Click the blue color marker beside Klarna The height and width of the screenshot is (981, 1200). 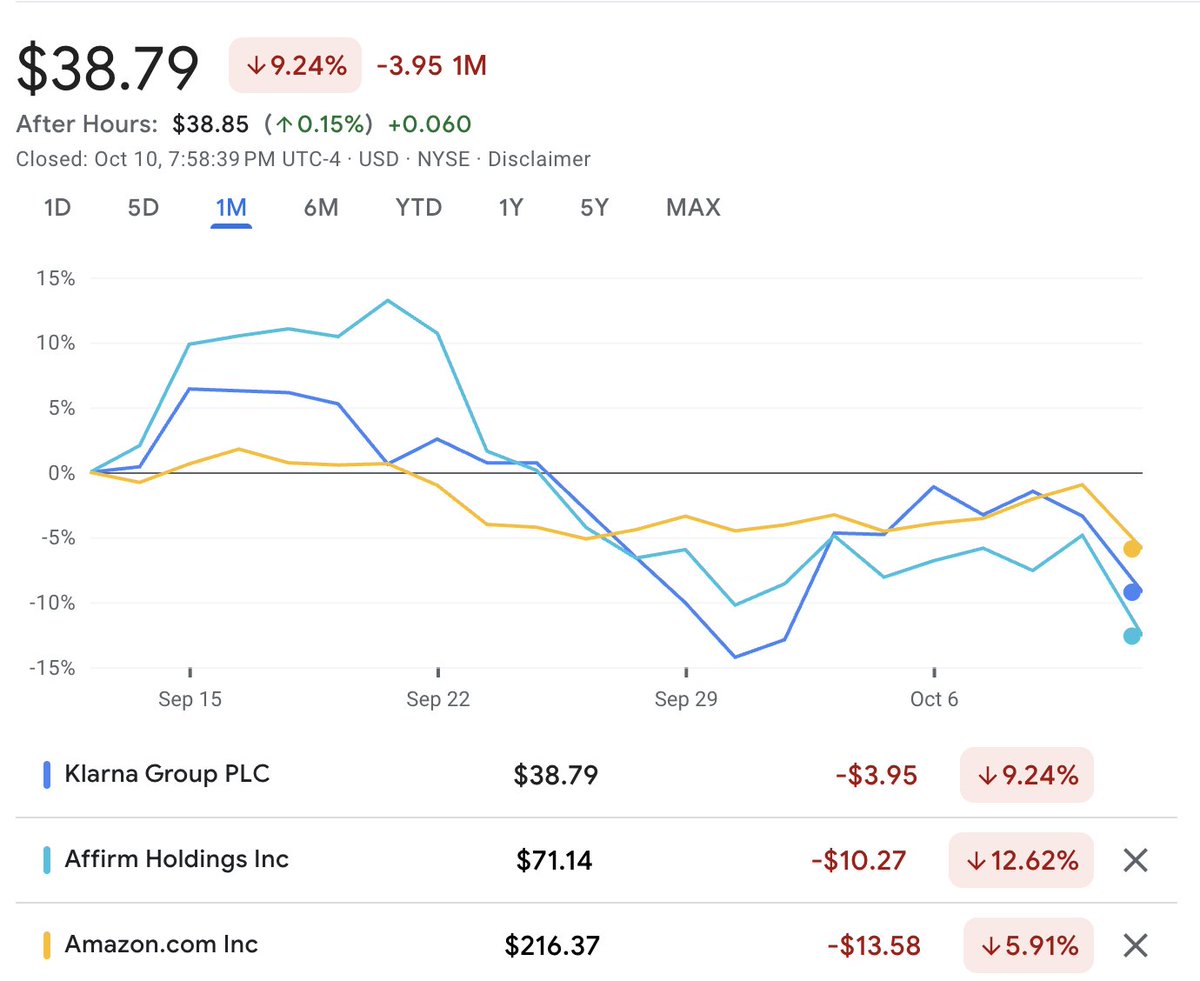(46, 774)
